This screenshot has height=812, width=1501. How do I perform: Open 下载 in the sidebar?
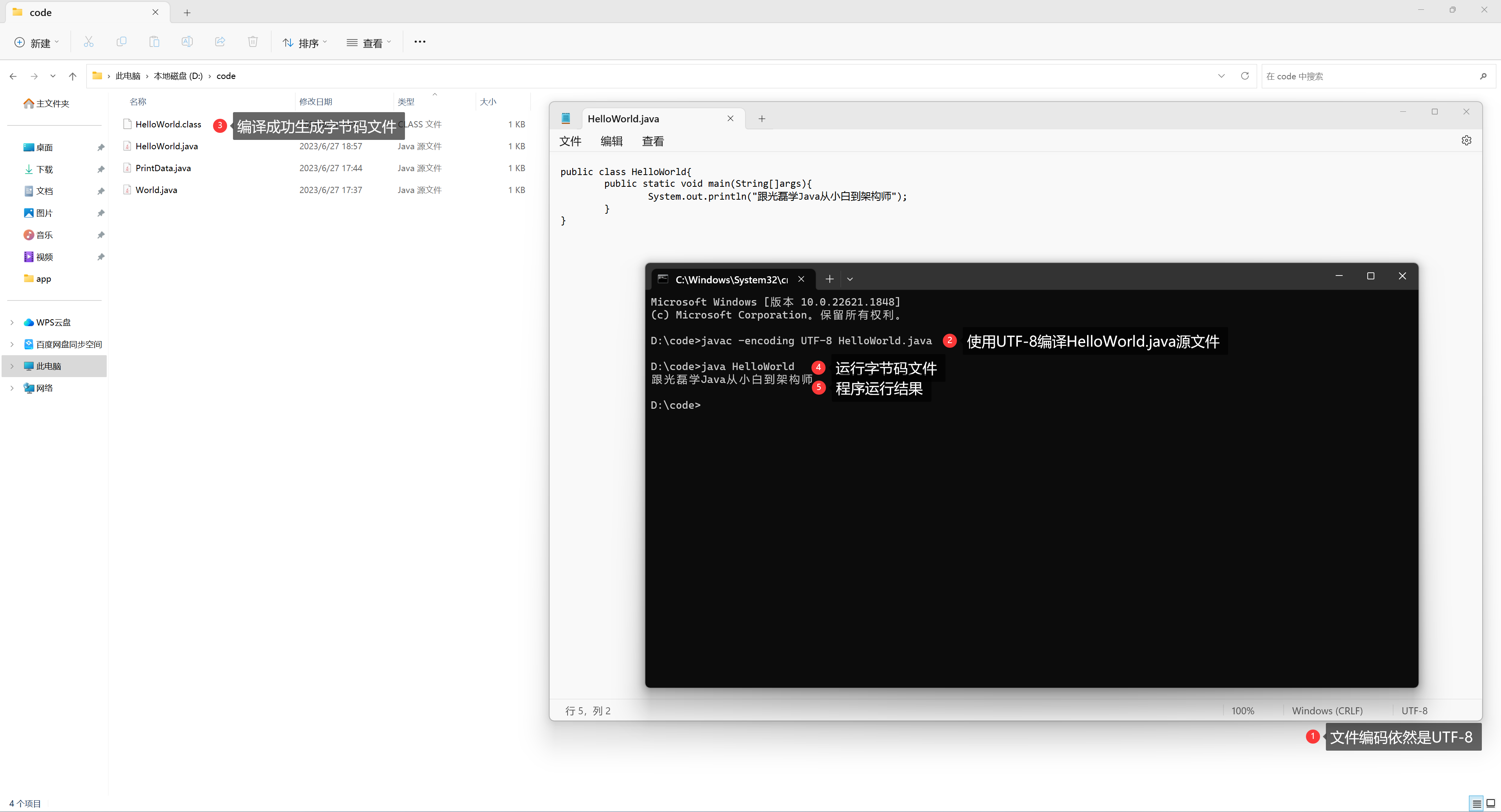(38, 170)
